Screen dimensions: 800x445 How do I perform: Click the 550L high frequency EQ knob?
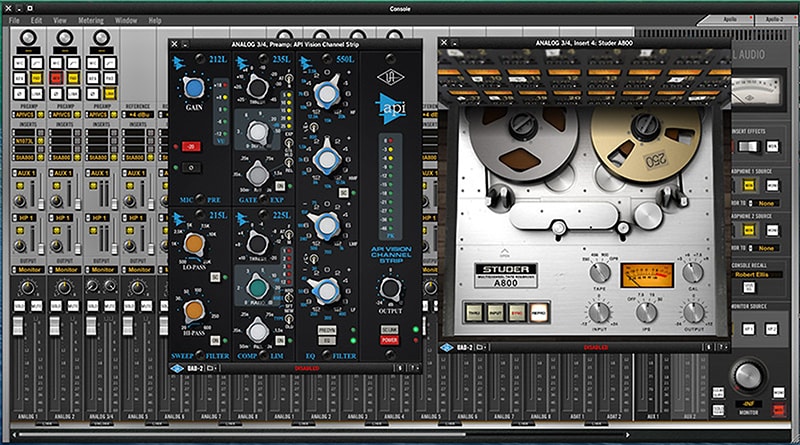point(327,93)
